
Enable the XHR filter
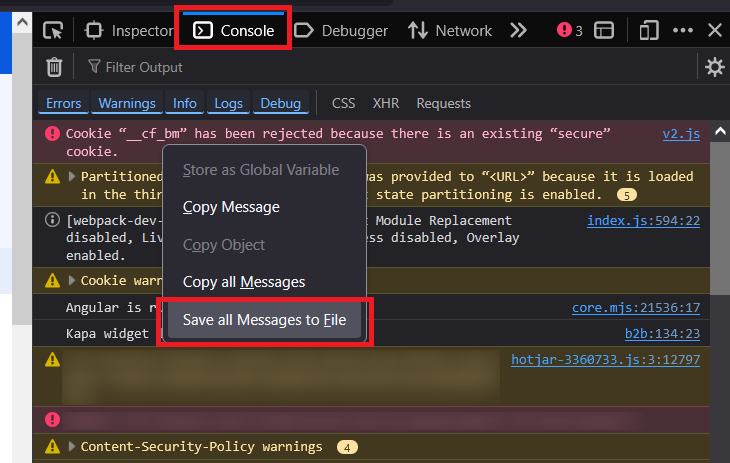click(x=385, y=103)
